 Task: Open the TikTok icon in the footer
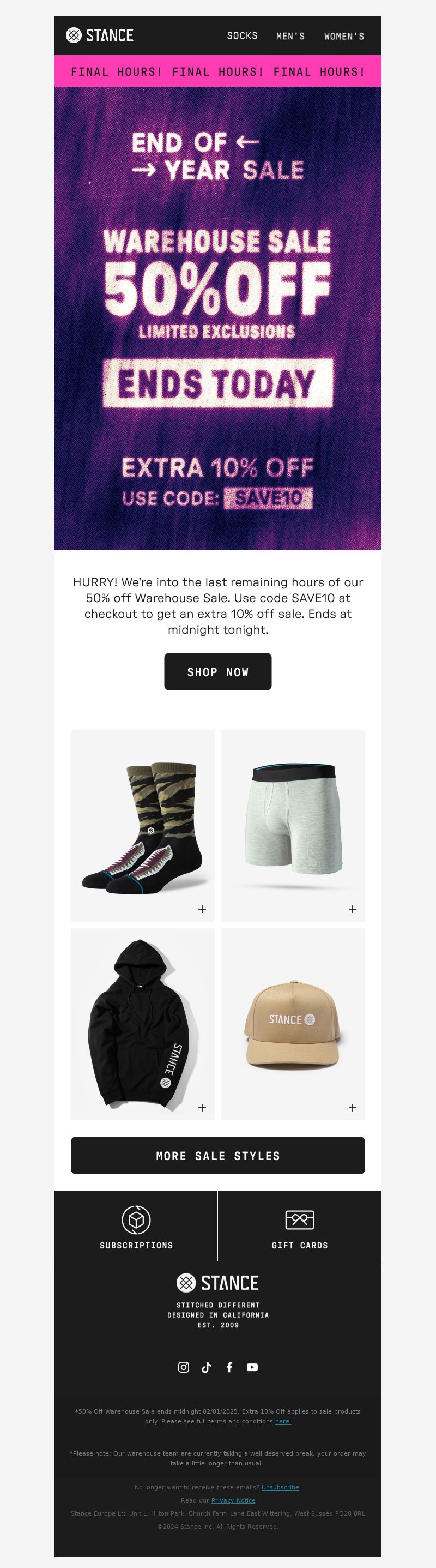click(207, 1367)
